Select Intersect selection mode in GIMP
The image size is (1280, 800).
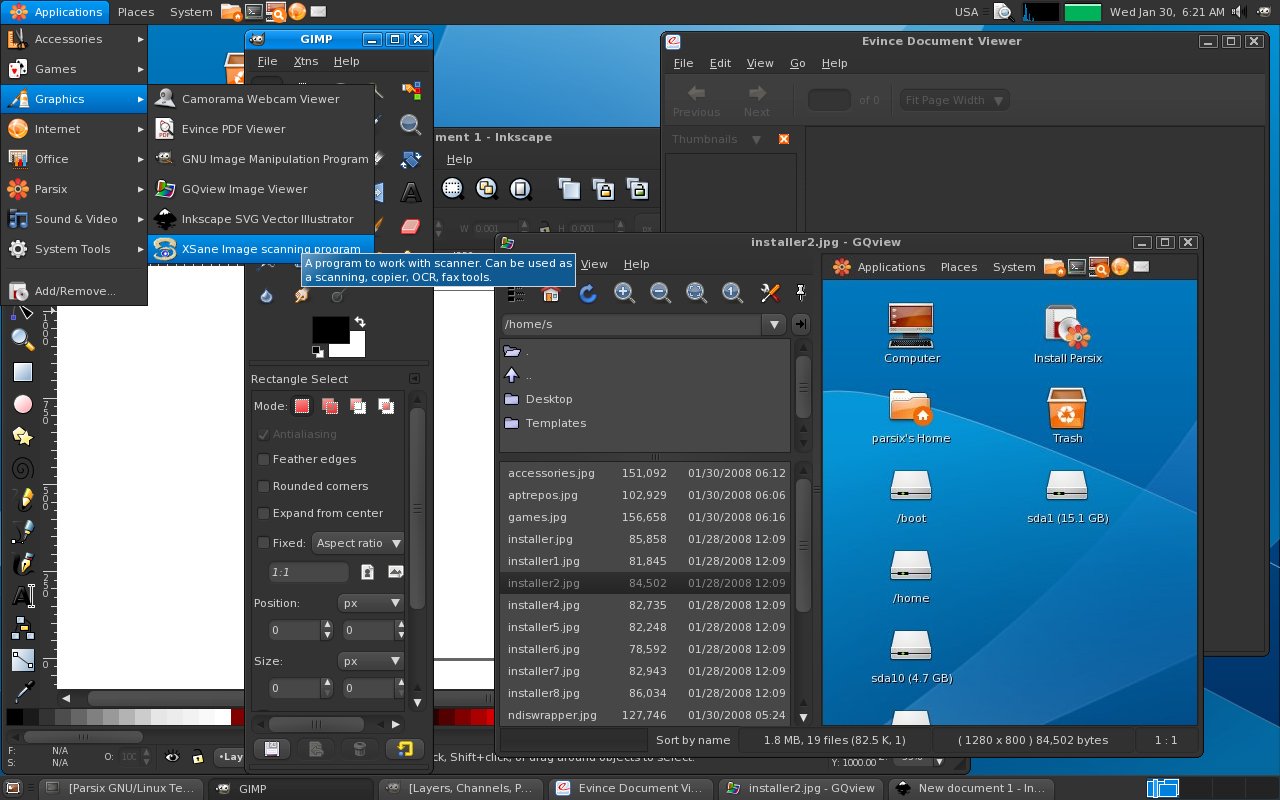tap(386, 406)
